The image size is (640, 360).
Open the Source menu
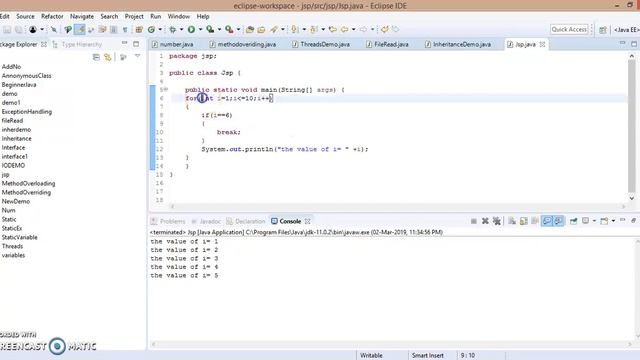pyautogui.click(x=25, y=16)
